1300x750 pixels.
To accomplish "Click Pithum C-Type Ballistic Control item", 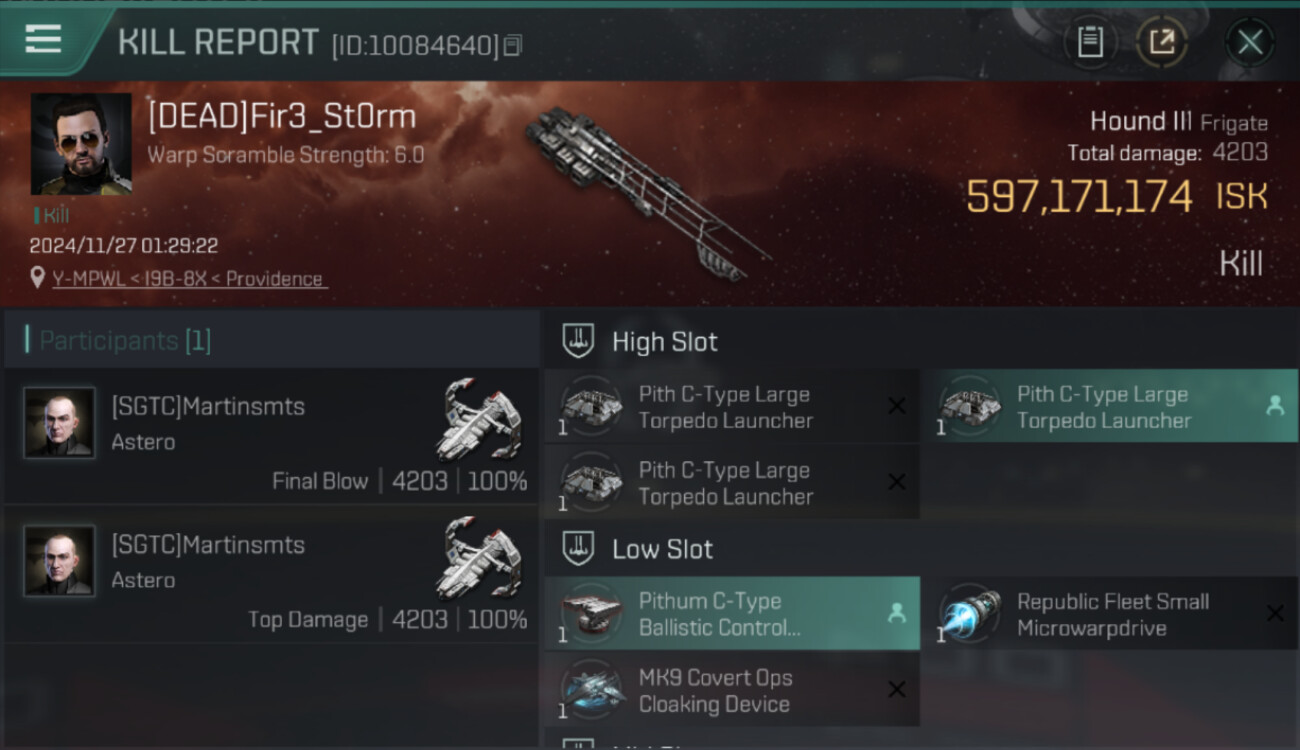I will pos(732,614).
